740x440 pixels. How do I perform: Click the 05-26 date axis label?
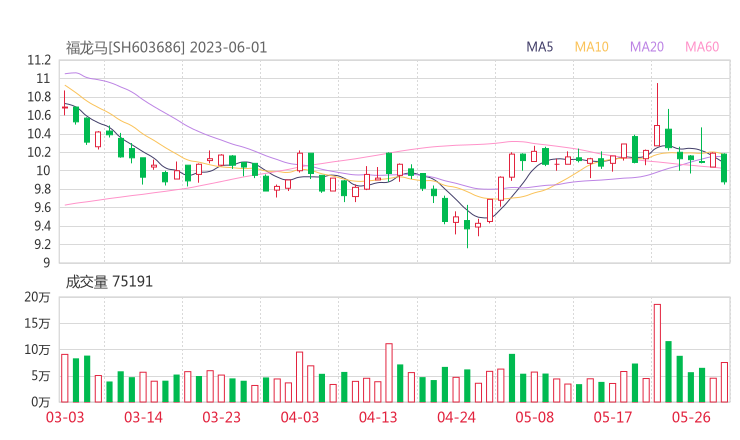click(691, 417)
